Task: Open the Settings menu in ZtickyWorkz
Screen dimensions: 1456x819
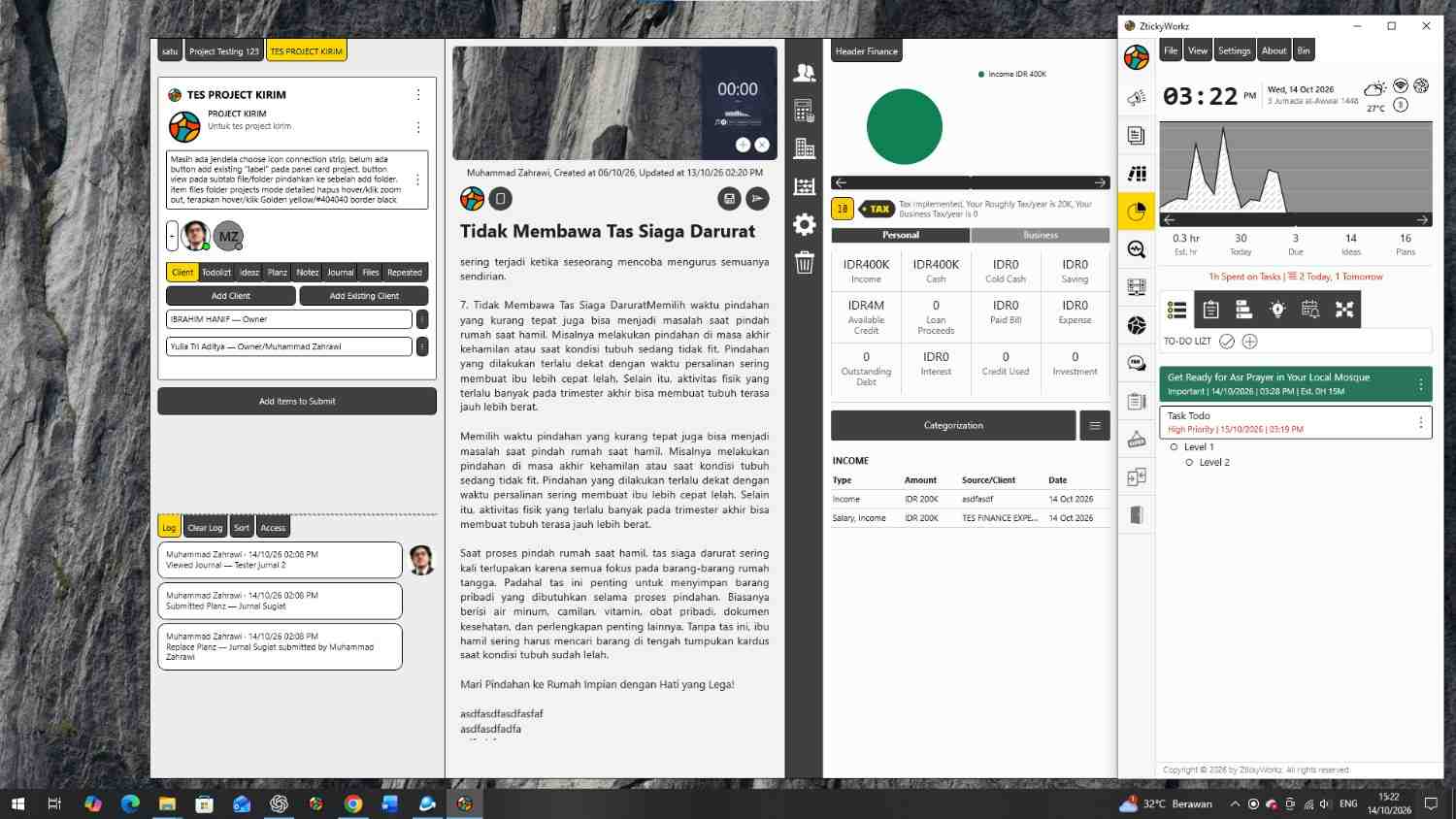Action: (x=1234, y=50)
